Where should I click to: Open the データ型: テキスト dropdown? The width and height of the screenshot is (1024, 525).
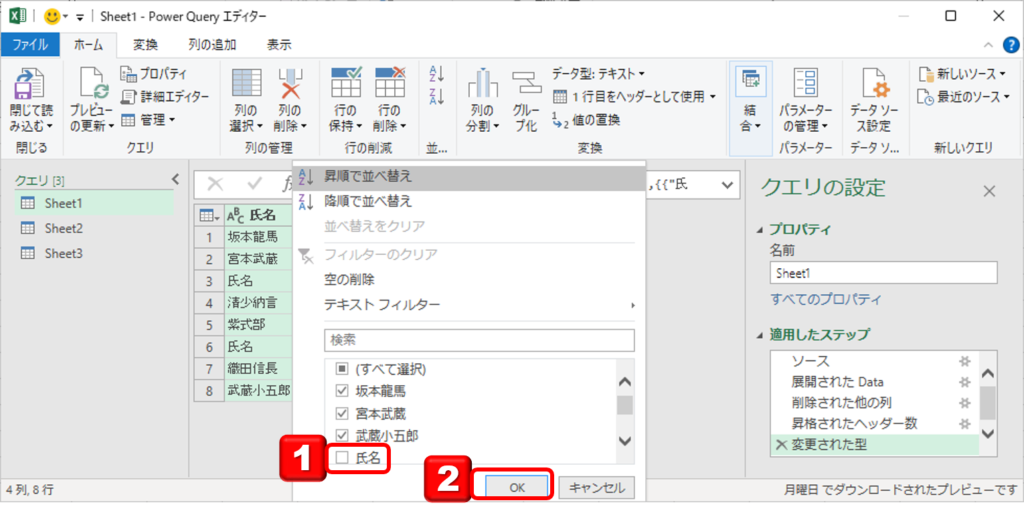pos(598,73)
